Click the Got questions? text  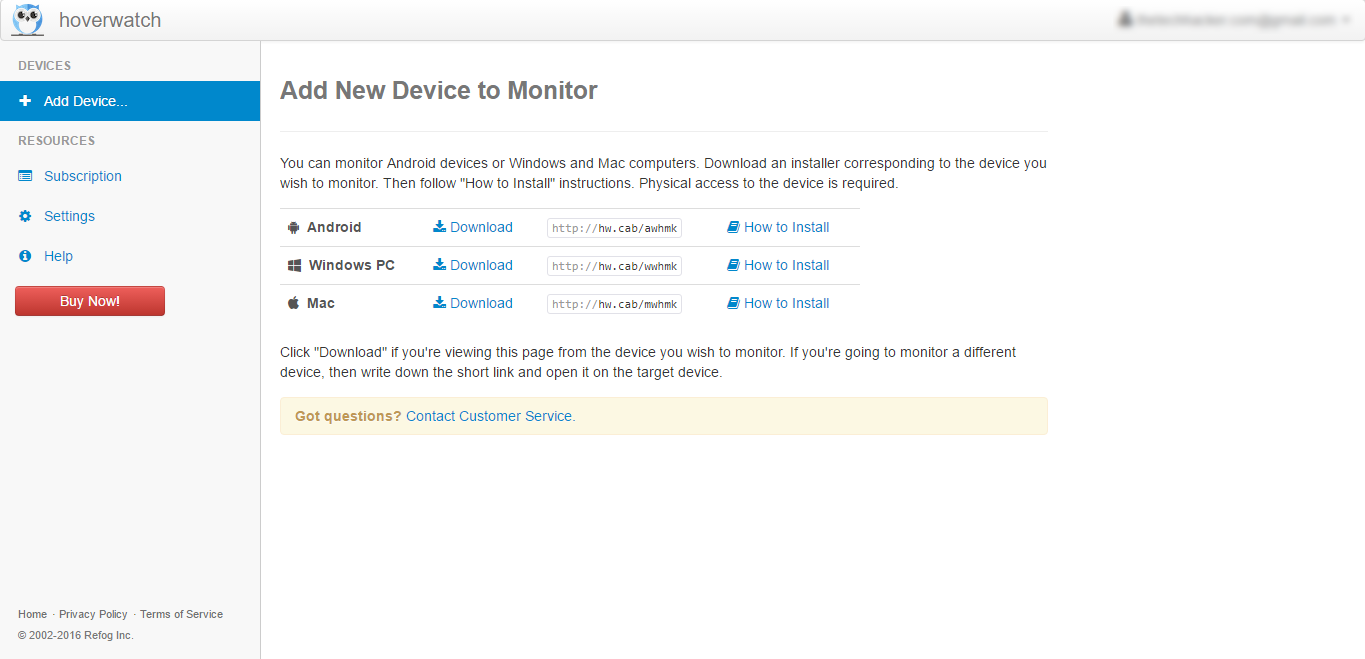348,416
